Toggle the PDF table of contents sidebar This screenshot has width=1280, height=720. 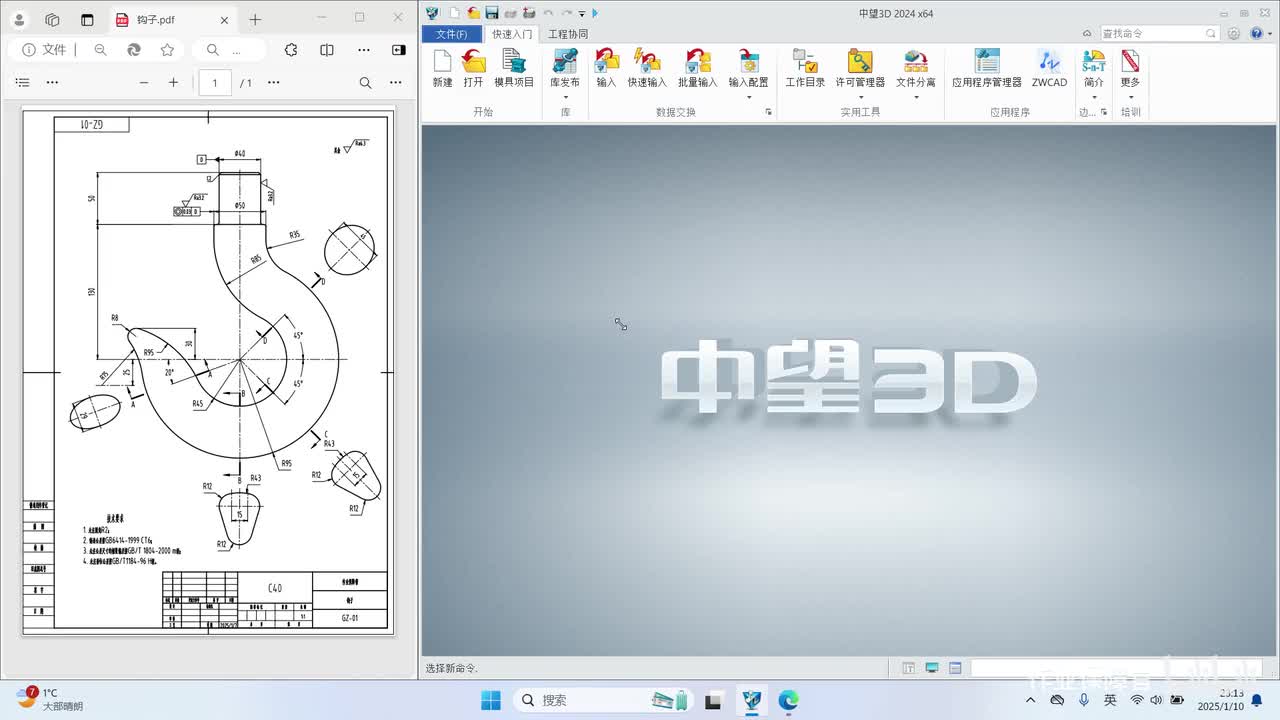click(23, 83)
